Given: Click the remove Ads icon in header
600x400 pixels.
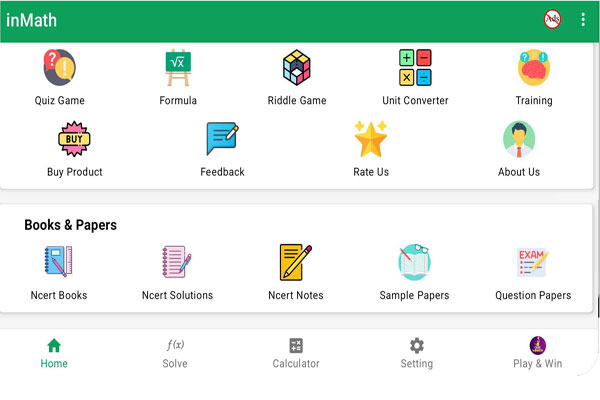Looking at the screenshot, I should (552, 19).
